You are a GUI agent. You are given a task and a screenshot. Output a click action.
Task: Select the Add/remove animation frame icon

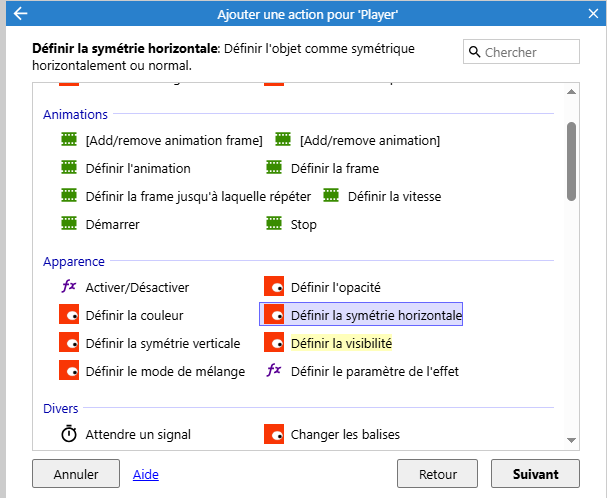pyautogui.click(x=69, y=139)
